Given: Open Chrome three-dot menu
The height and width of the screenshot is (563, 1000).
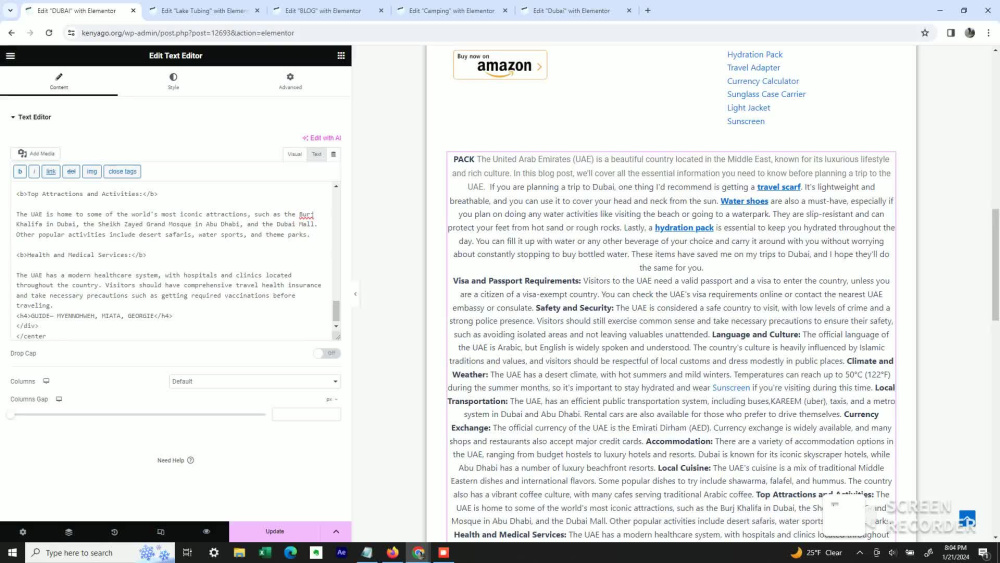Looking at the screenshot, I should (x=989, y=33).
